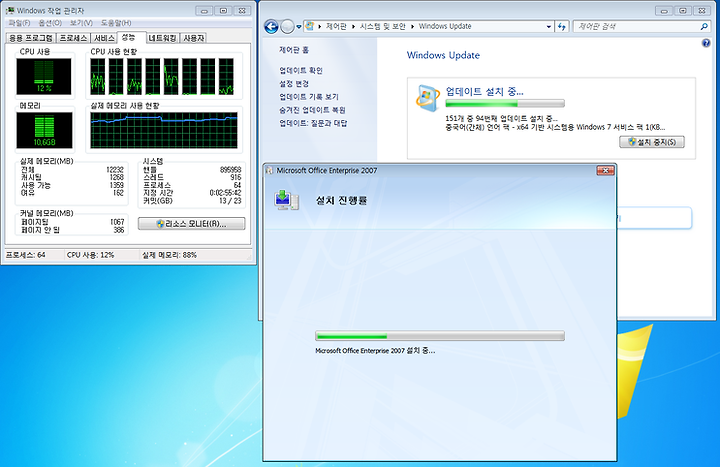Switch to the 프로세스 tab
Image resolution: width=720 pixels, height=467 pixels.
point(73,38)
